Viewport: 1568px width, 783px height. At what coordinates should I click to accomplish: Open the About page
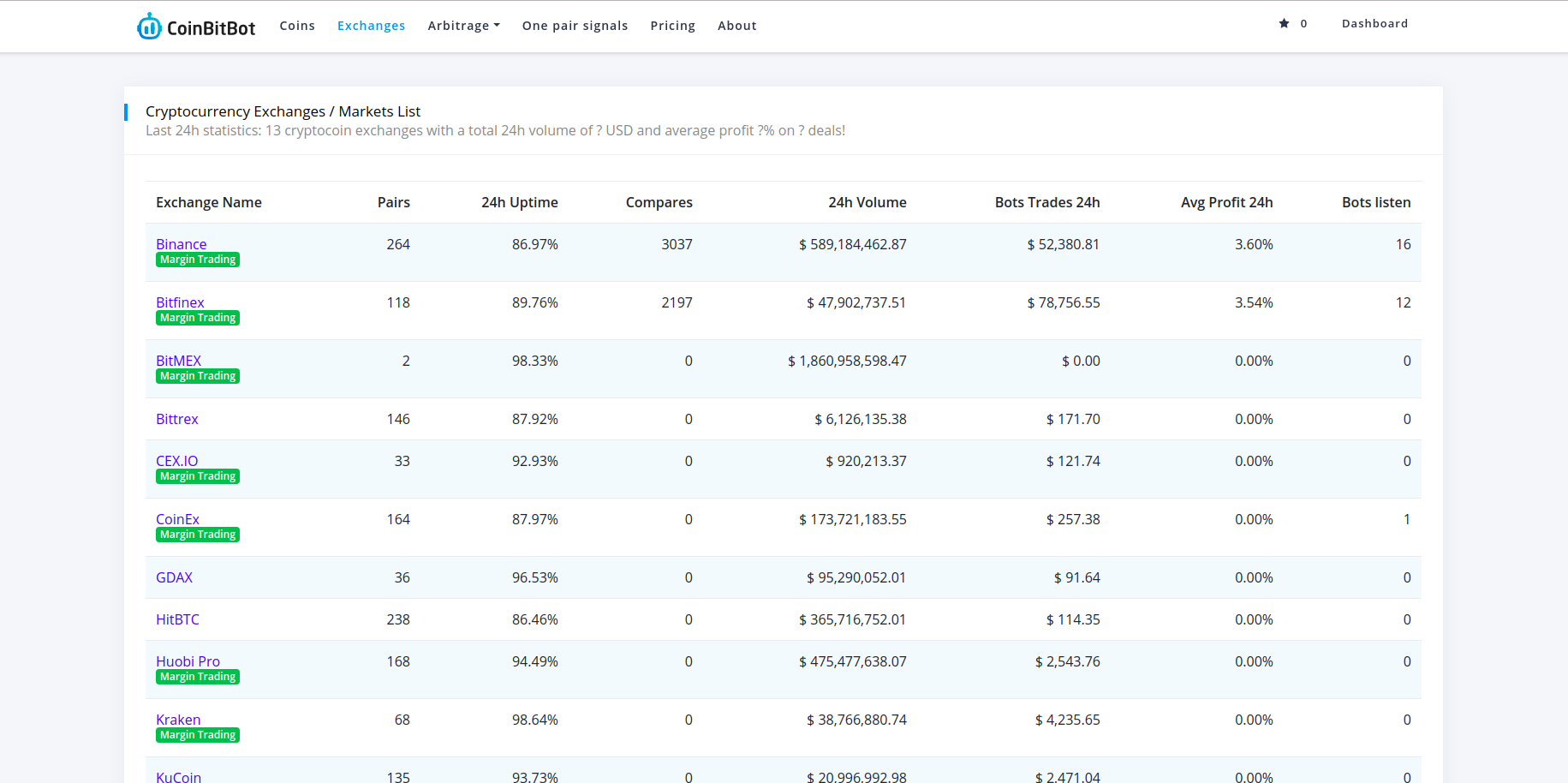click(736, 26)
